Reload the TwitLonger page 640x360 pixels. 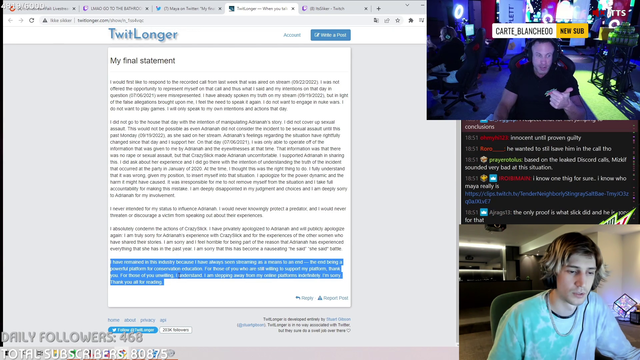tap(31, 20)
